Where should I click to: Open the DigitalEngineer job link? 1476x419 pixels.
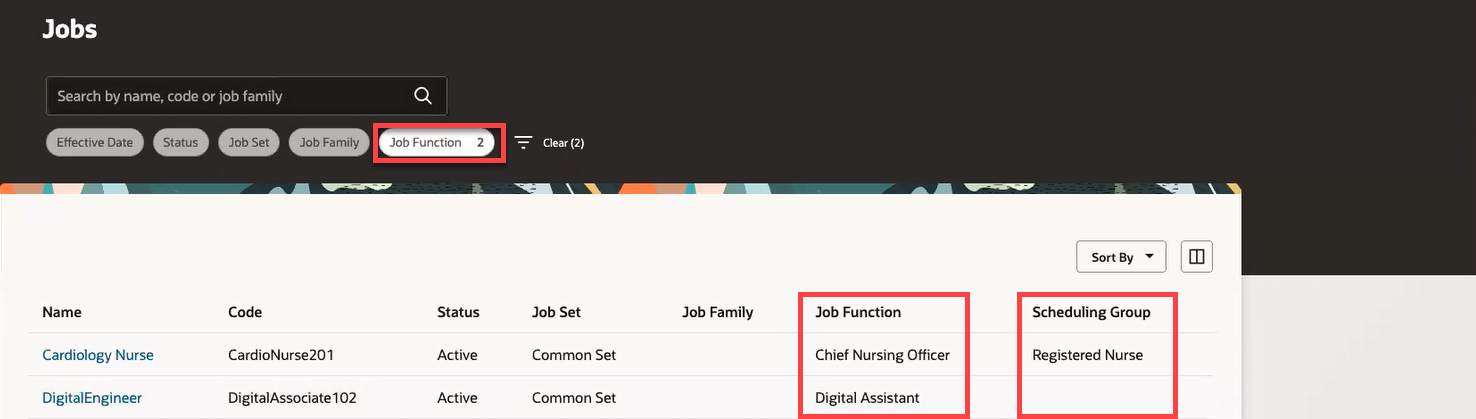click(x=92, y=398)
